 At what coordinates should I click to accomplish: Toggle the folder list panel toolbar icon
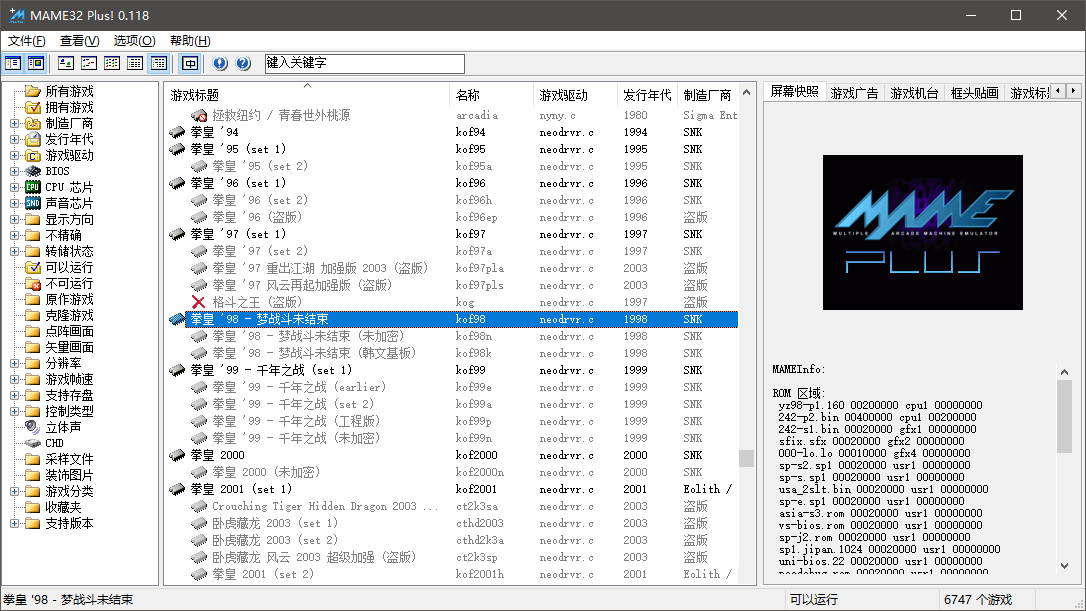13,64
